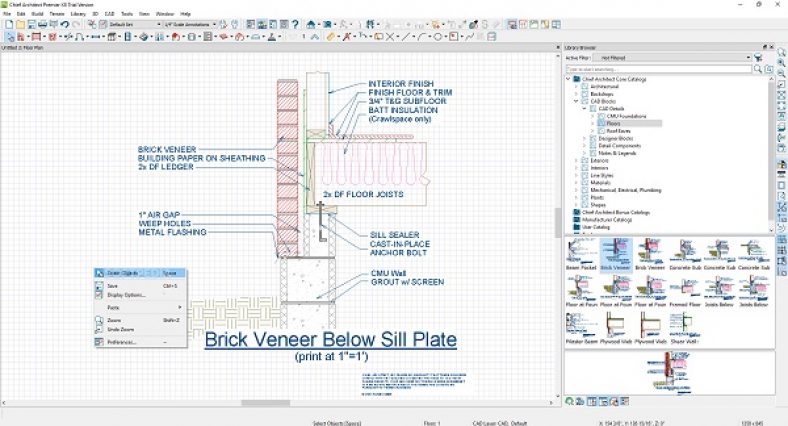Open the Tools menu
The height and width of the screenshot is (426, 788).
coord(127,14)
